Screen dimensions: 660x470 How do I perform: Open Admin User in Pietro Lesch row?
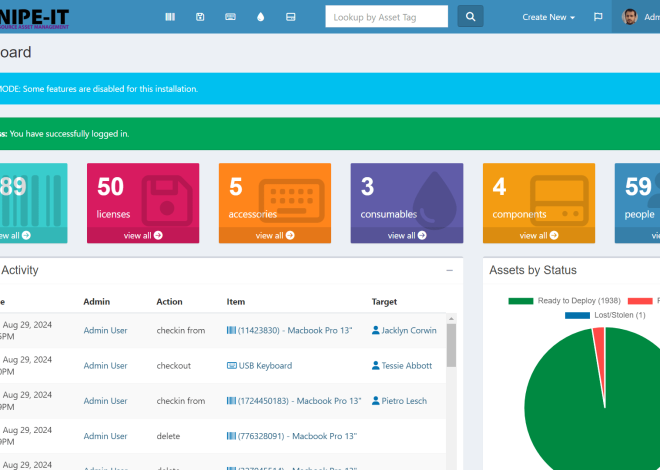pos(105,401)
